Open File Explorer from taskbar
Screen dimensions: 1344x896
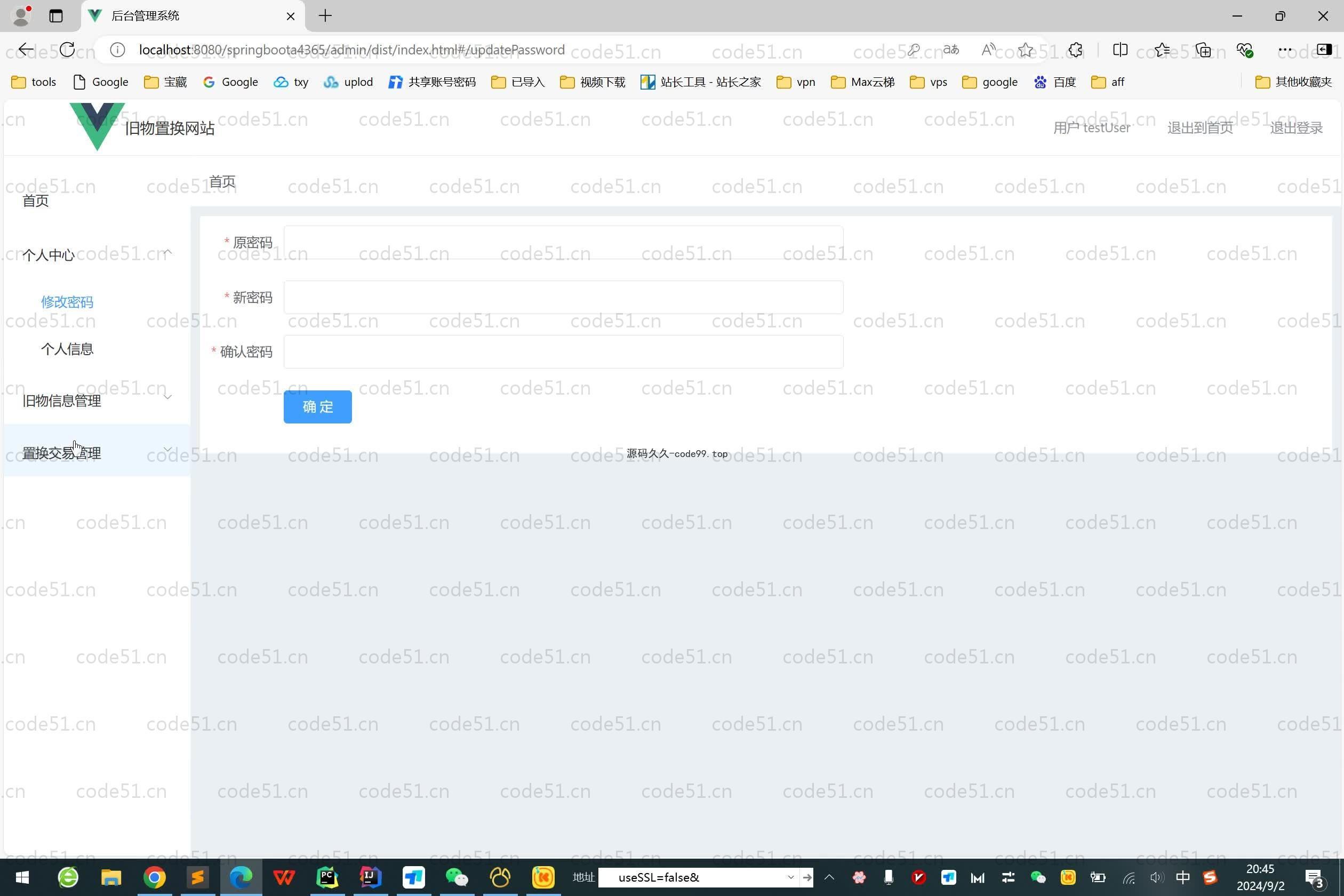click(111, 877)
